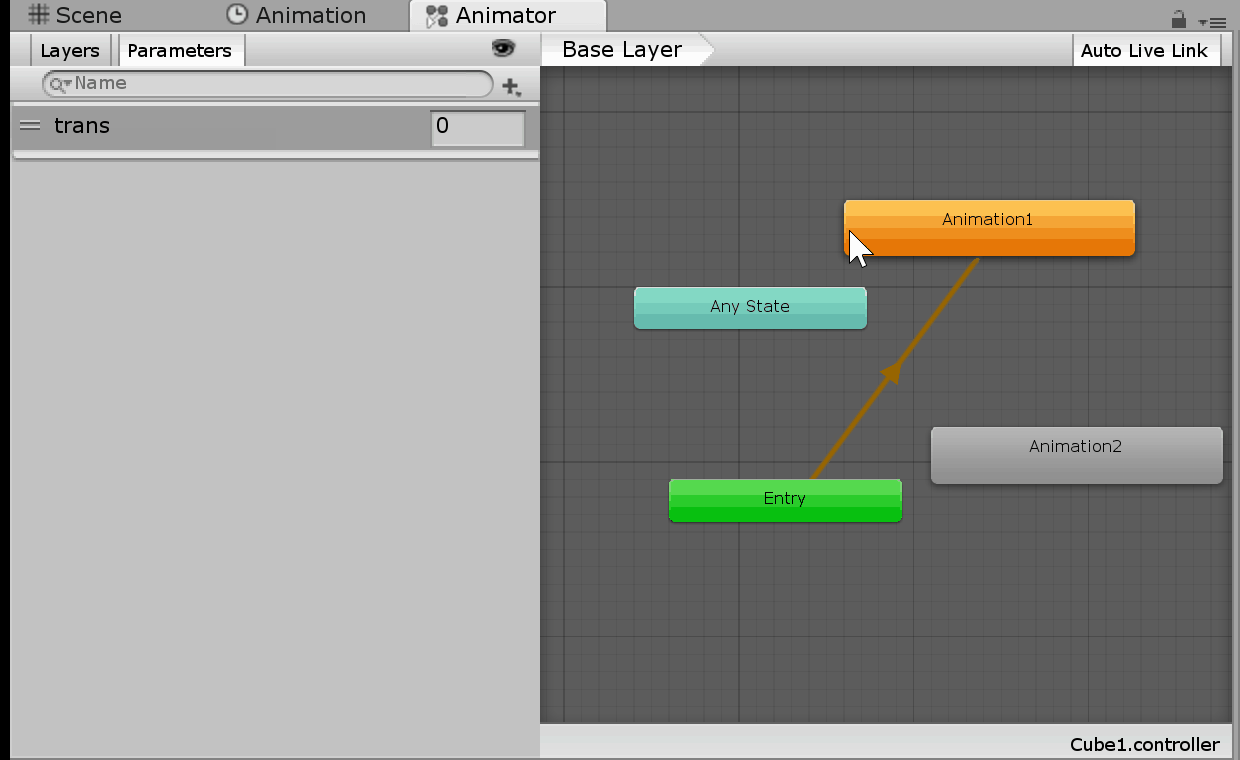Screen dimensions: 1240x760
Task: Click the reorder handle next to trans parameter
Action: (x=29, y=125)
